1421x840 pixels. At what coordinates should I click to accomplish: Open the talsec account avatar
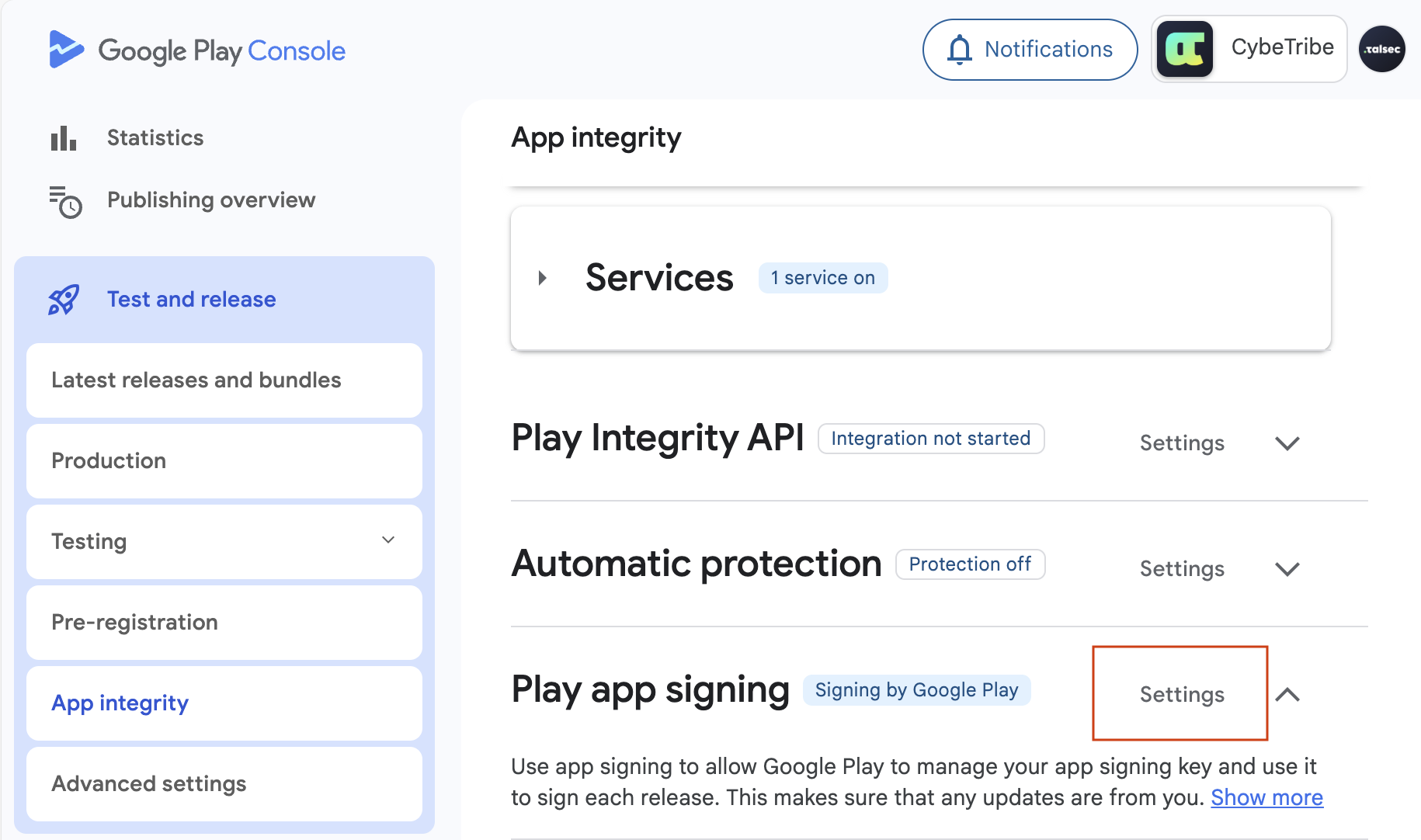click(x=1381, y=49)
